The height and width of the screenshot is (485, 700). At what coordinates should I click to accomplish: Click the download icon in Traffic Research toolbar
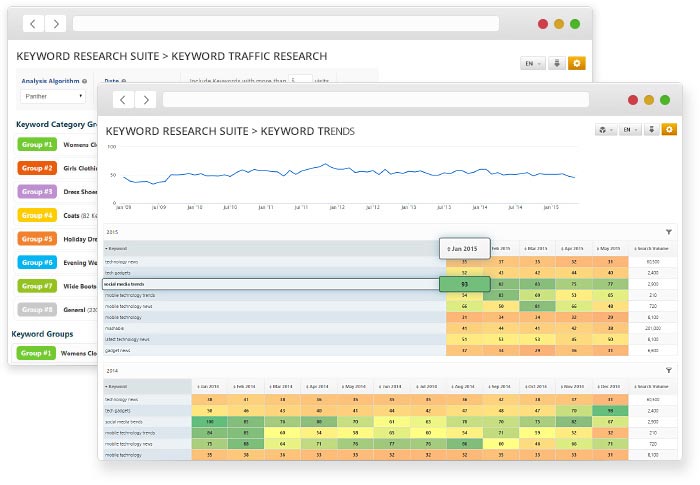tap(557, 63)
